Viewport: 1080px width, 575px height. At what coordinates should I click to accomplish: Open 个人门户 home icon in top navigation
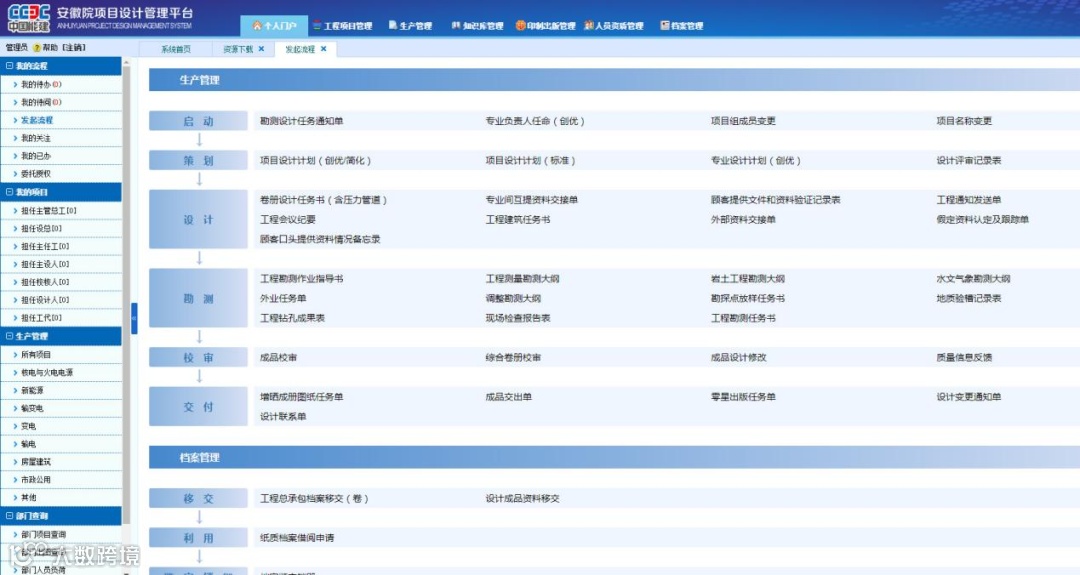[x=257, y=26]
